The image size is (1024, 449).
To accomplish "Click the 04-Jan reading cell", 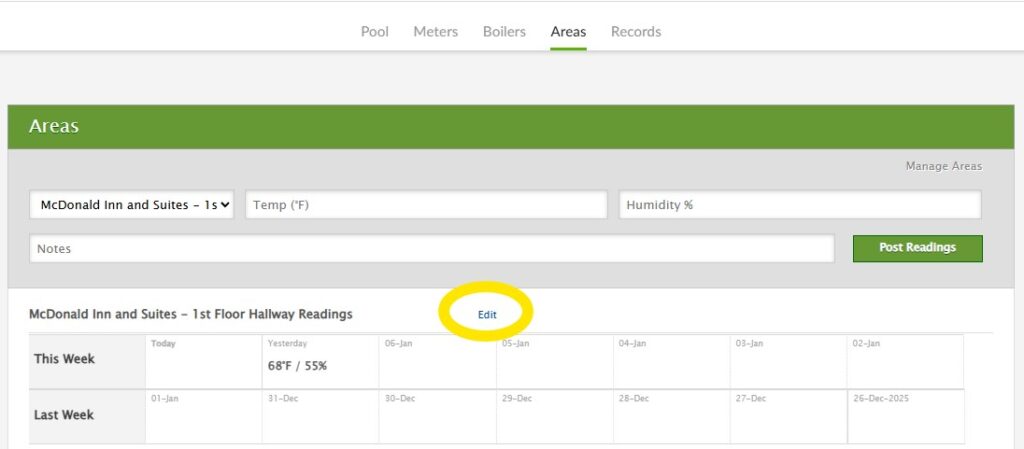I will (671, 362).
